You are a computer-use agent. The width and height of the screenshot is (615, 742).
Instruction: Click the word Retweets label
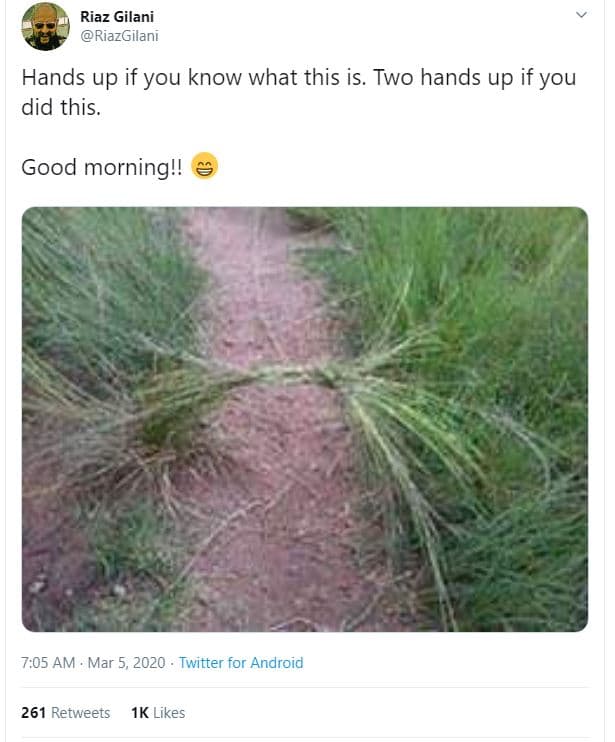(x=80, y=713)
